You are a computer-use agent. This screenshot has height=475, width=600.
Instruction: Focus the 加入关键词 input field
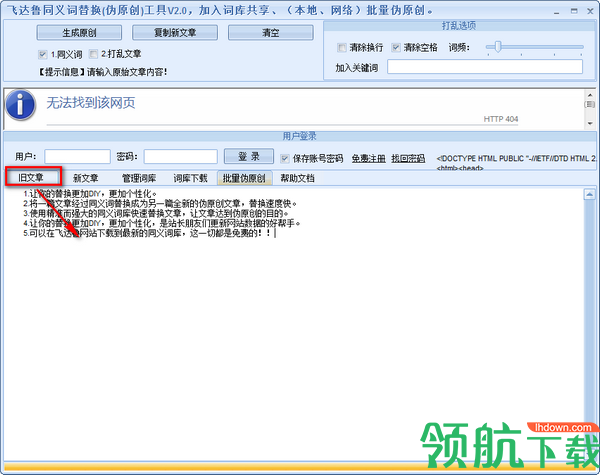(x=485, y=67)
